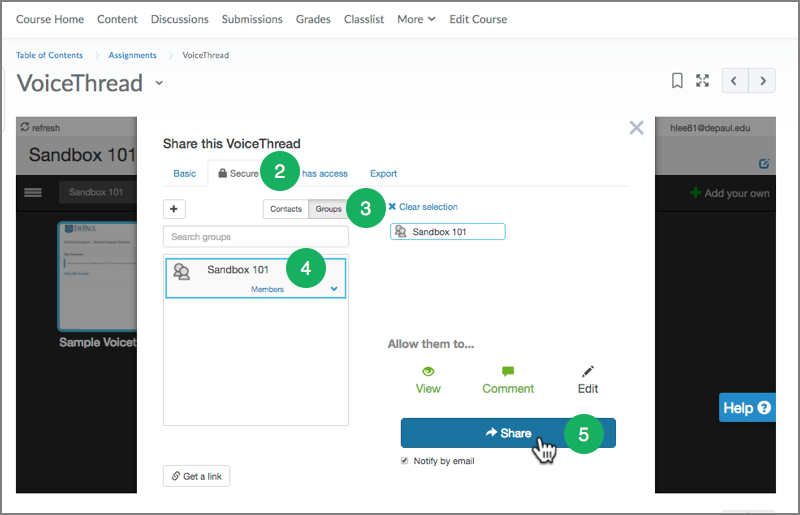The height and width of the screenshot is (515, 800).
Task: Go to previous content item arrow
Action: point(735,81)
